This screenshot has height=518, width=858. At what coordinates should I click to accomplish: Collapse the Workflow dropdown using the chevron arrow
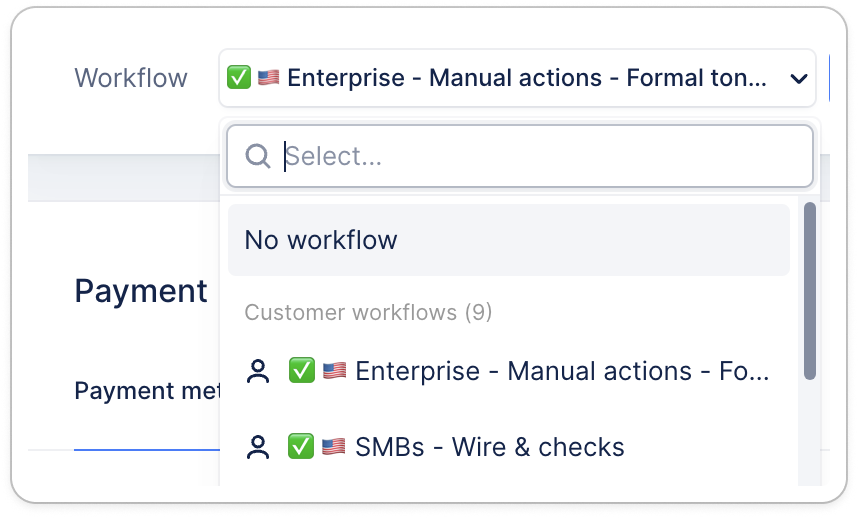click(798, 78)
